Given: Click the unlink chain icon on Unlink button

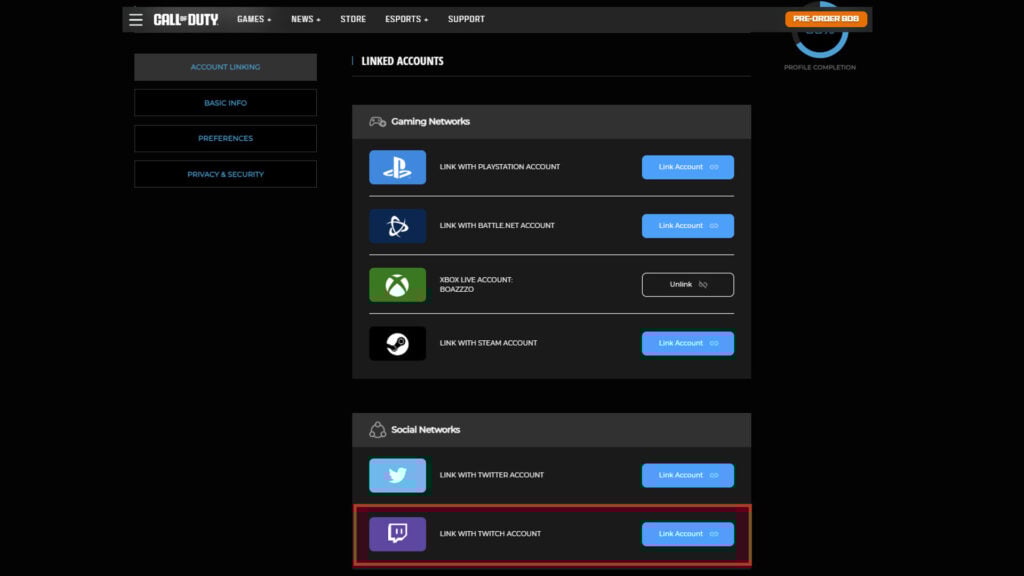Looking at the screenshot, I should tap(702, 284).
